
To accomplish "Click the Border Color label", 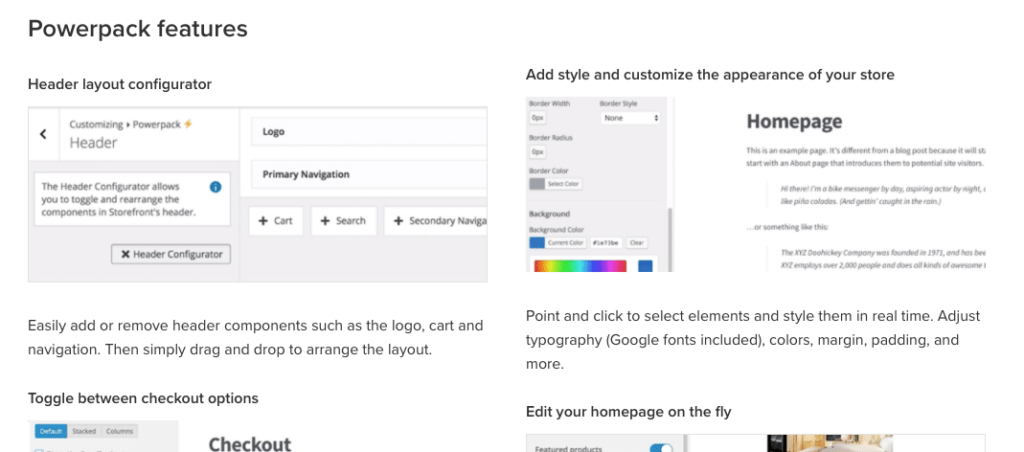I will coord(549,170).
